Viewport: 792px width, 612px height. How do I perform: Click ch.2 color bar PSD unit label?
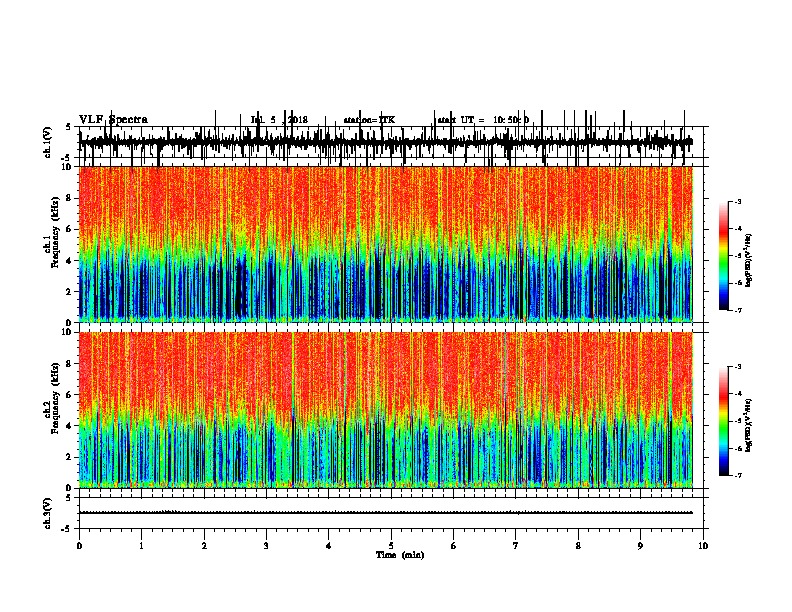click(x=749, y=425)
